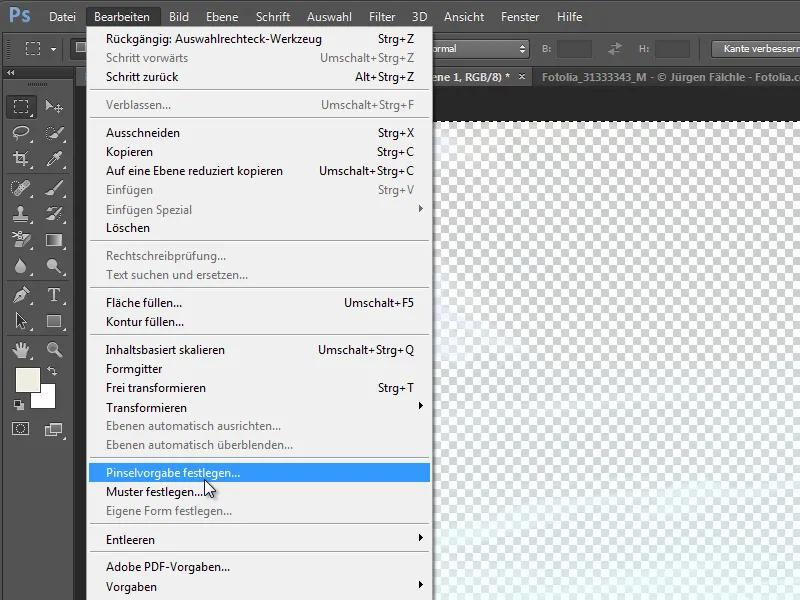Open the Ebene menu
Screen dimensions: 800x600
(x=222, y=17)
